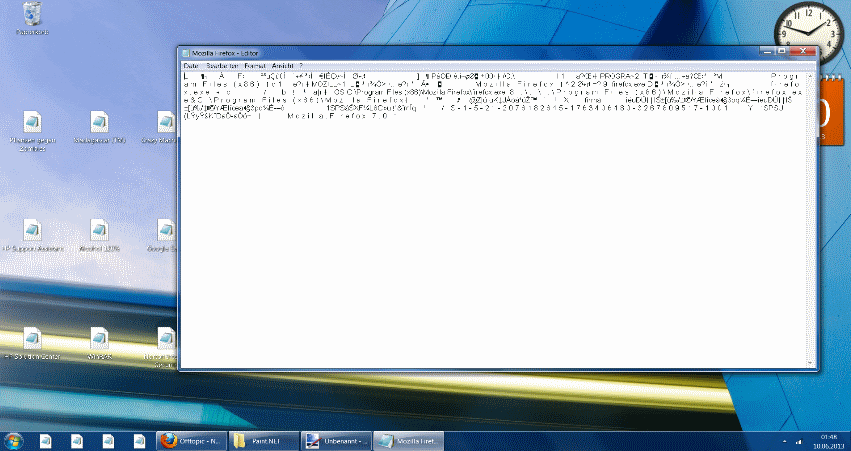This screenshot has height=451, width=851.
Task: Open the Ansicht menu
Action: point(283,66)
